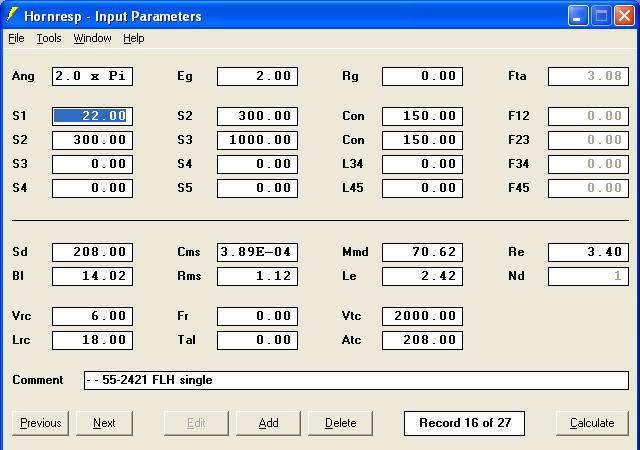This screenshot has height=450, width=640.
Task: Select the Mmd field with 70.62
Action: pos(422,252)
